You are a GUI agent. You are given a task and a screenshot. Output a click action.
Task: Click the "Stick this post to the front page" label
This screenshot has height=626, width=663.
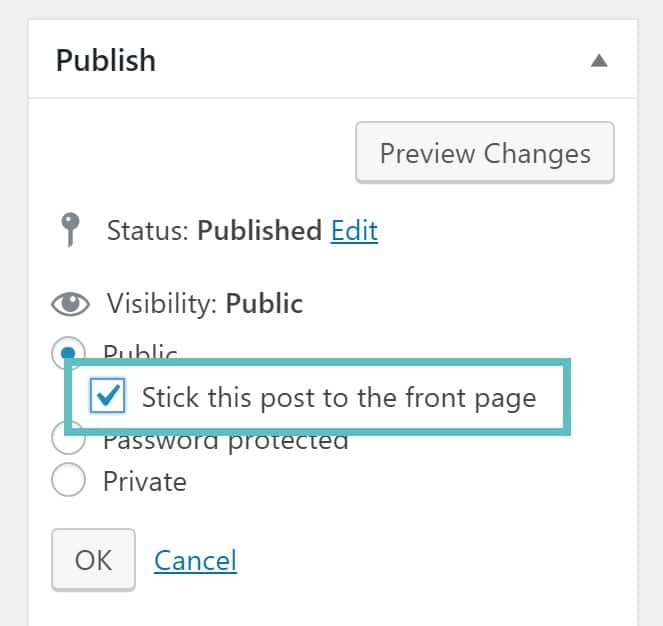[x=339, y=398]
